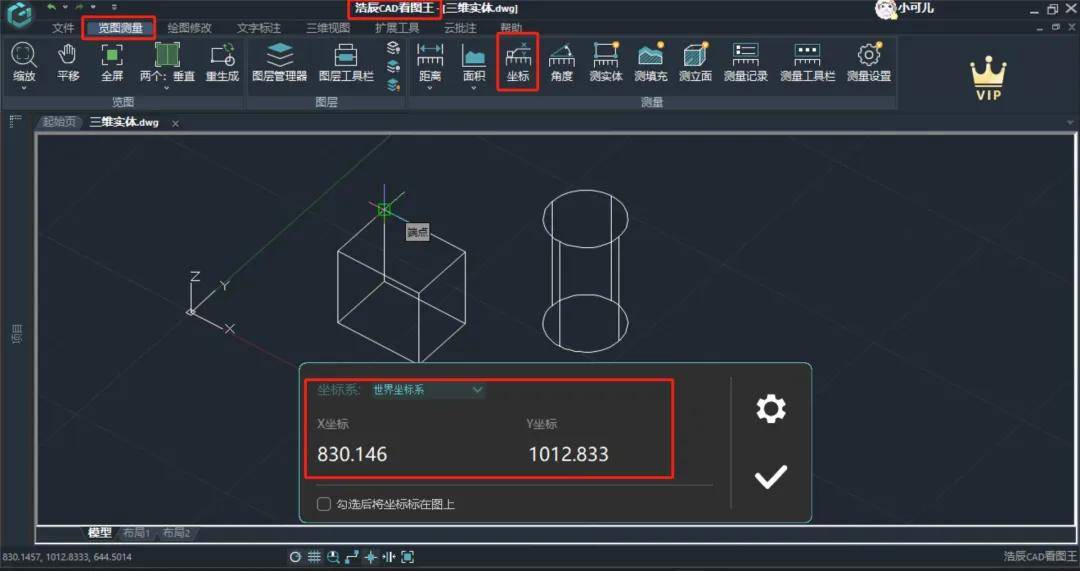Click the top small layer icon beside 图层工具栏
The image size is (1080, 571).
coord(393,48)
